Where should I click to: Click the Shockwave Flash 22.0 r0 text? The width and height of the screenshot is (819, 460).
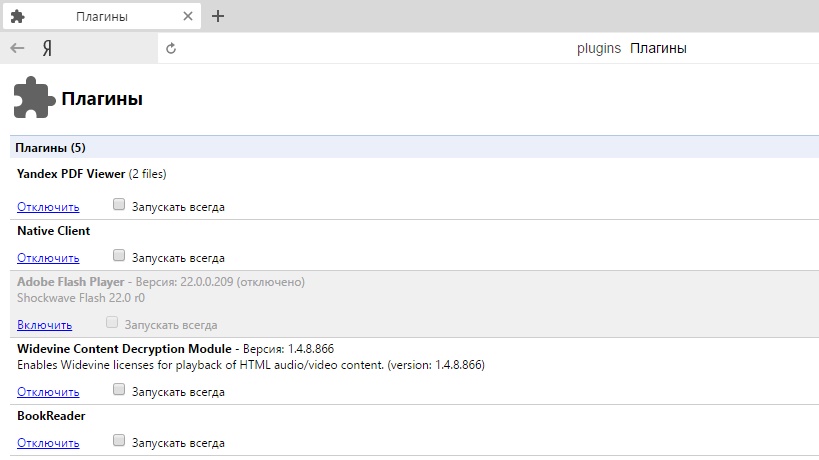tap(81, 298)
